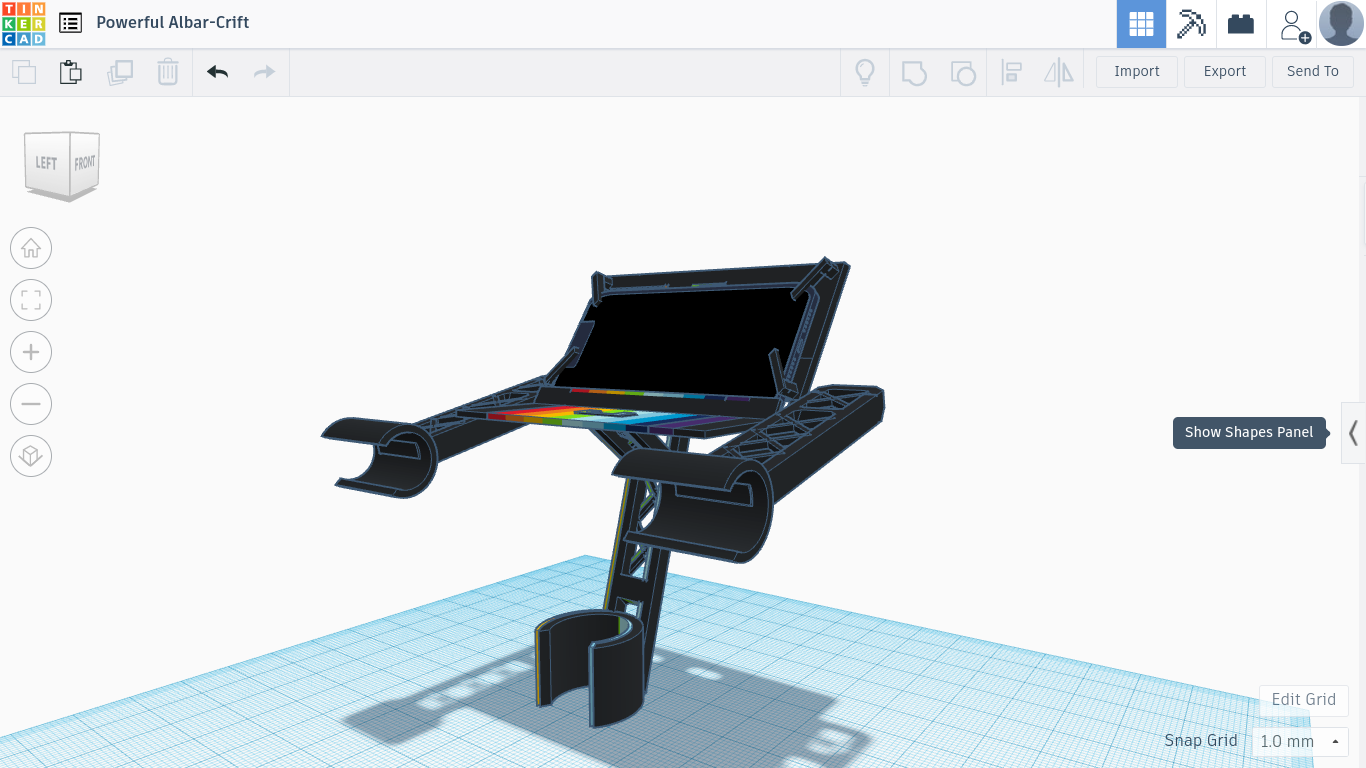1366x768 pixels.
Task: Click the Duplicate and repeat icon
Action: 120,72
